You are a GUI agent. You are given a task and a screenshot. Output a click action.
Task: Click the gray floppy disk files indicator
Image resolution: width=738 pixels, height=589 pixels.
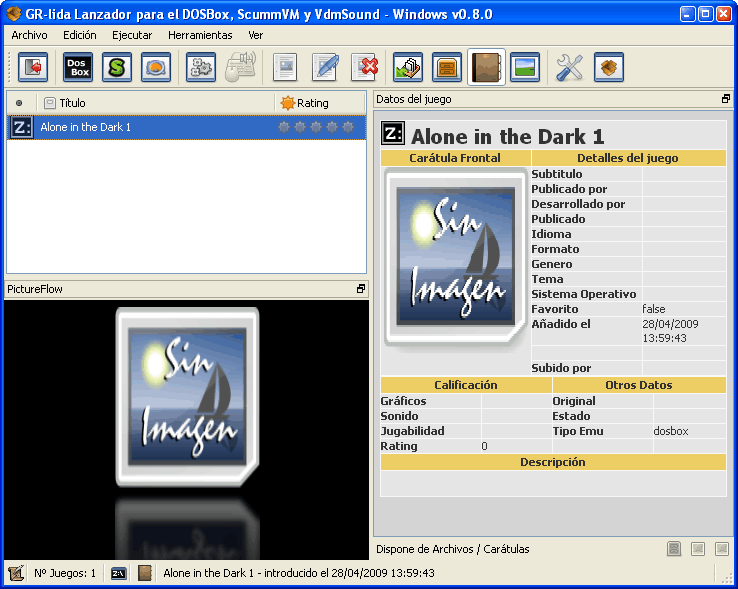pyautogui.click(x=674, y=549)
